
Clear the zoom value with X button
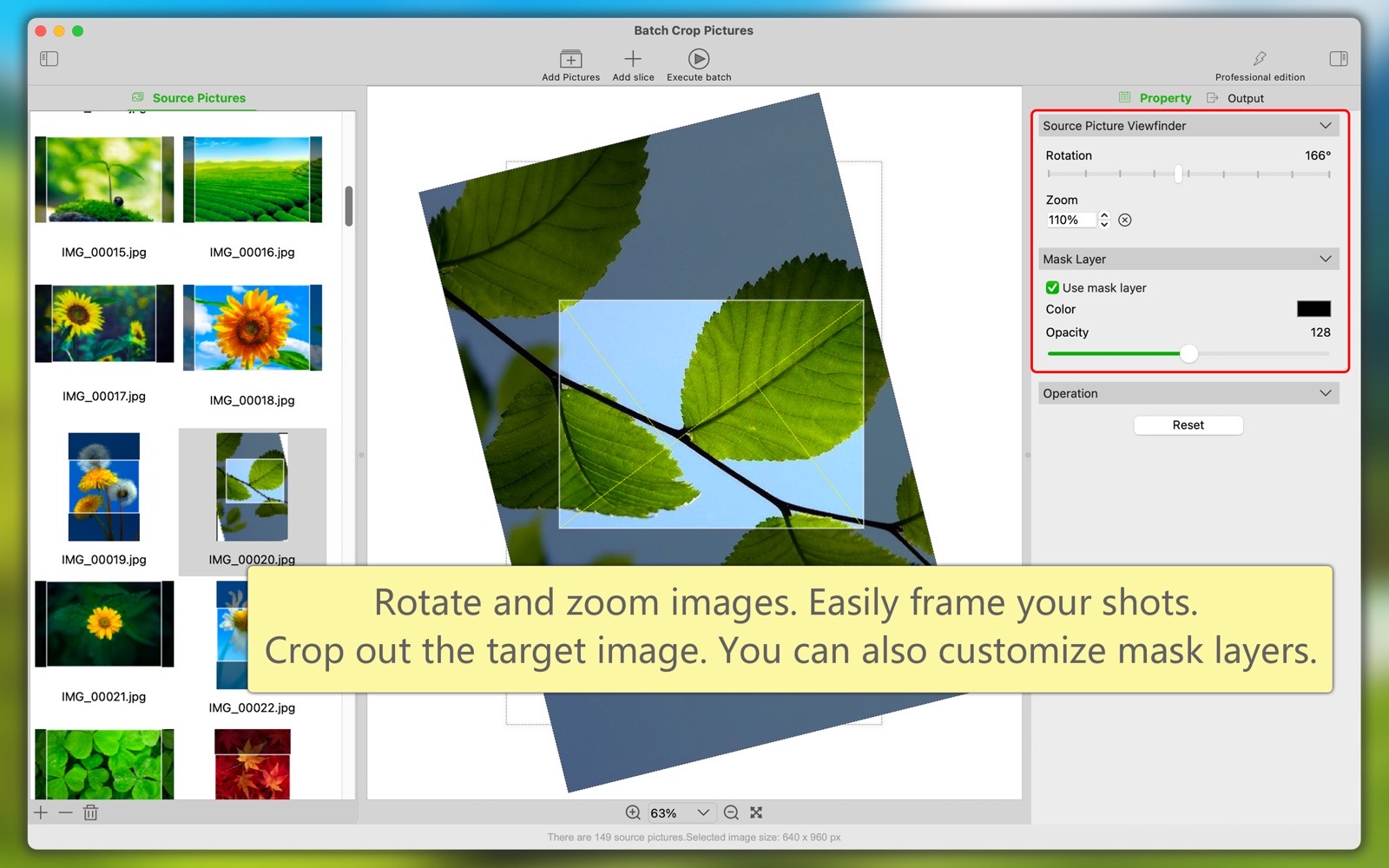point(1125,220)
